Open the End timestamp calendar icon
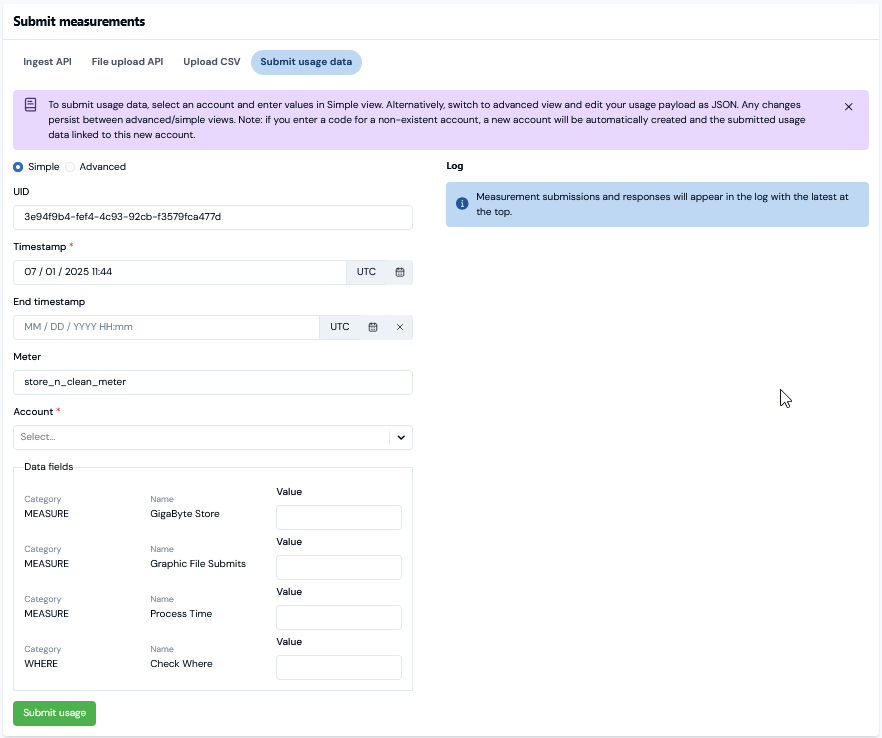The image size is (882, 738). 373,327
